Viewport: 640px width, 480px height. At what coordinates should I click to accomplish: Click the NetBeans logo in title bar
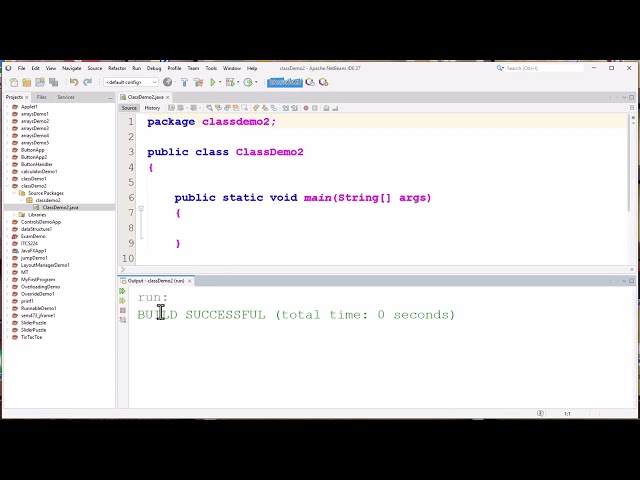tap(8, 68)
